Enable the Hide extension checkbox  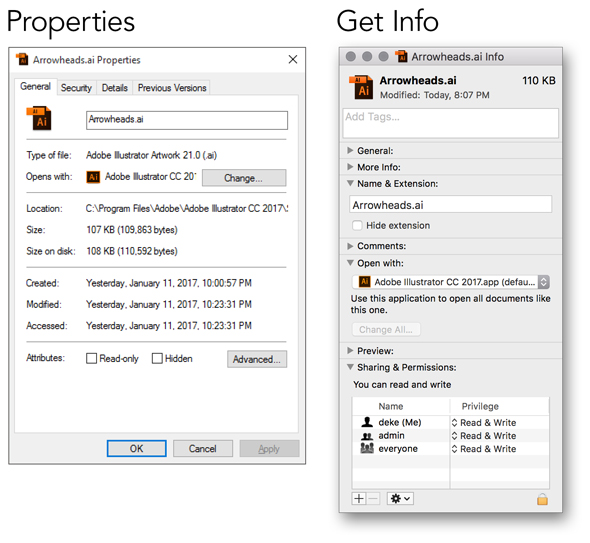357,225
